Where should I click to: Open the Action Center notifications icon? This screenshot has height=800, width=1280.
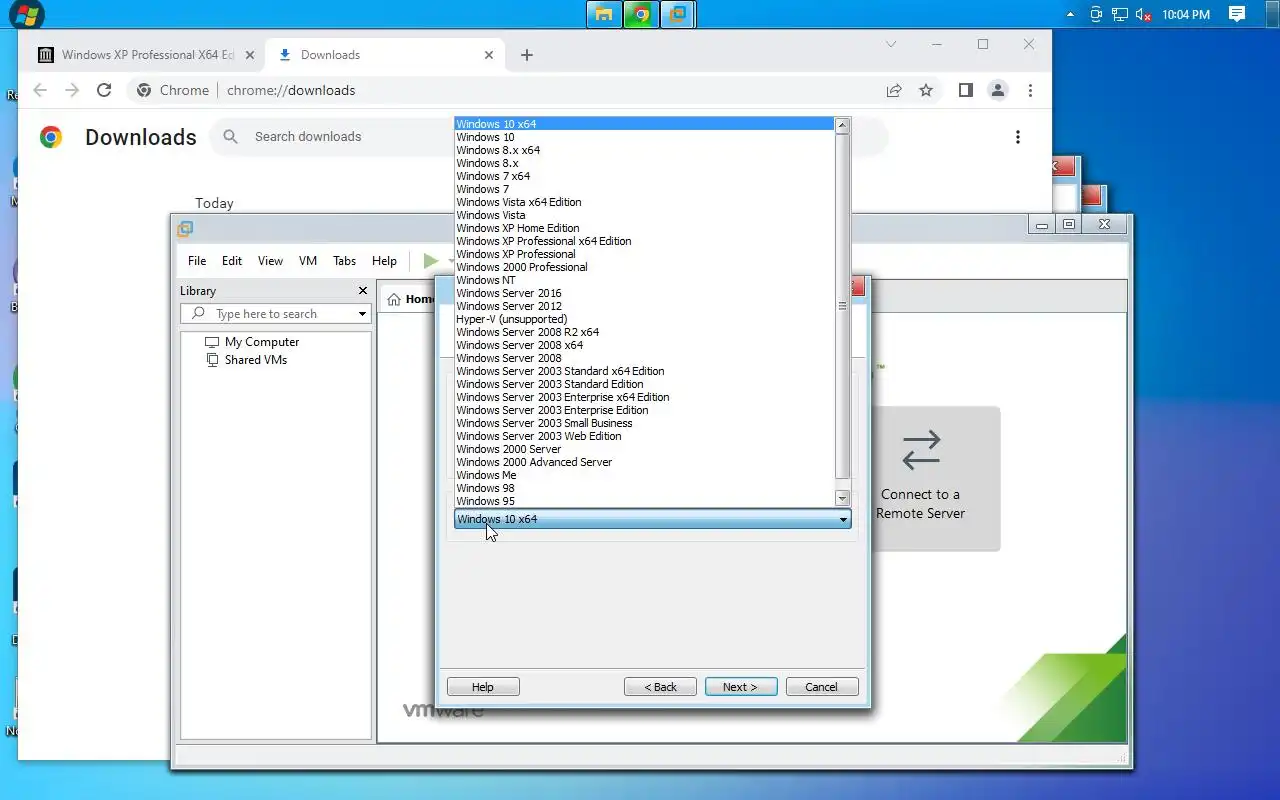(x=1237, y=14)
